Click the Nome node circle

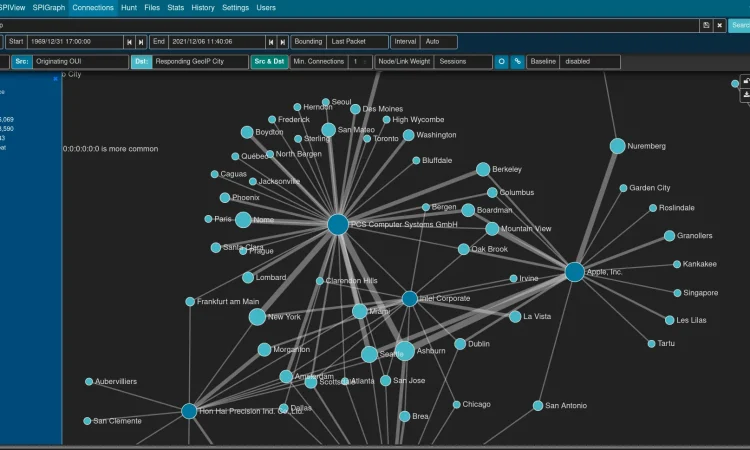tap(243, 220)
